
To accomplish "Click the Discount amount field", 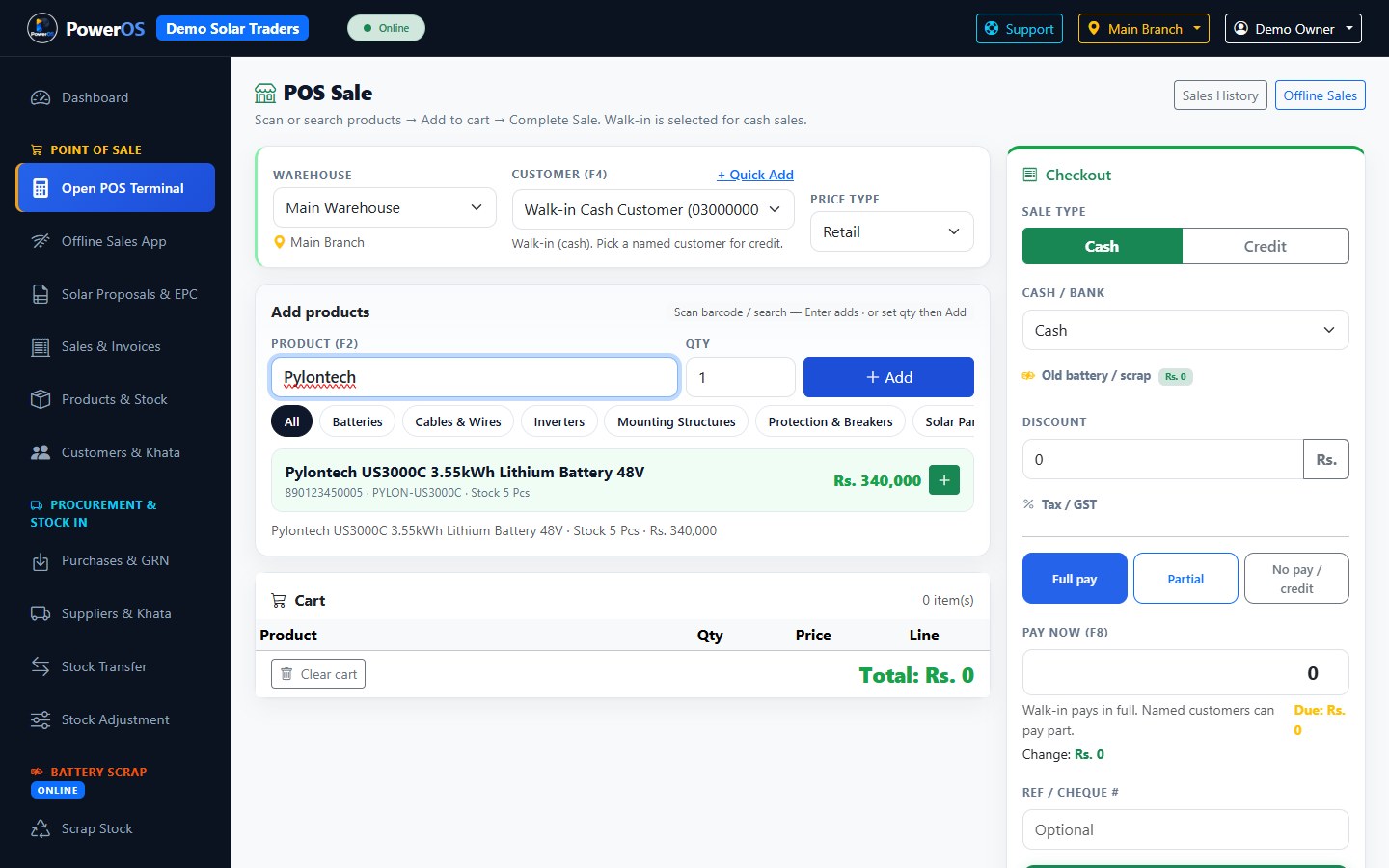I will click(x=1162, y=459).
